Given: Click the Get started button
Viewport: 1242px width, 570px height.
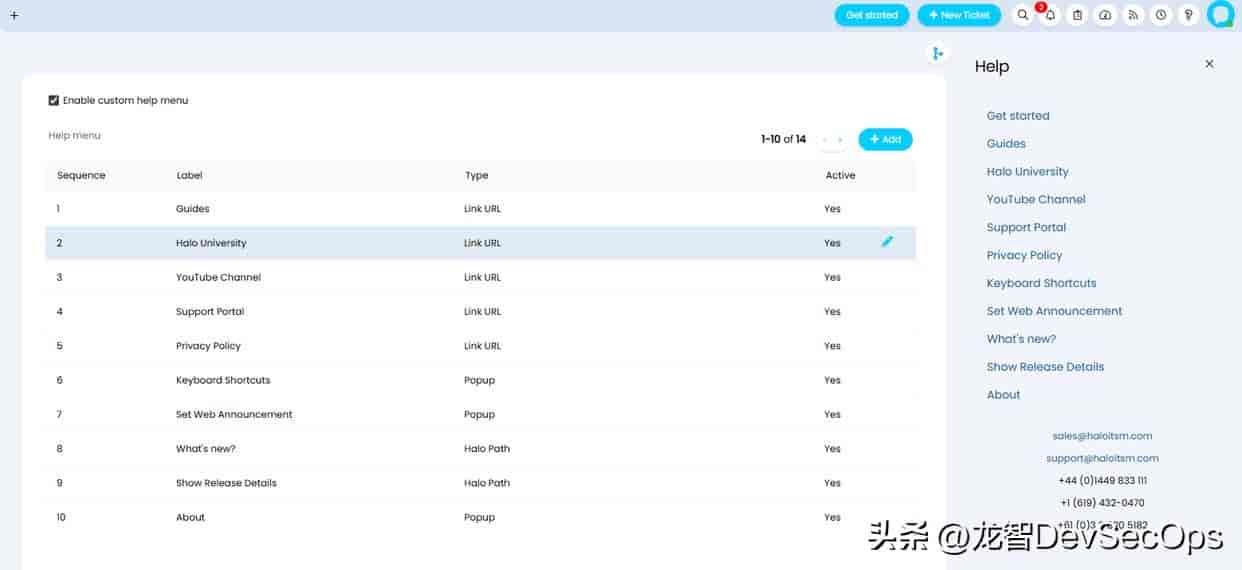Looking at the screenshot, I should point(872,15).
